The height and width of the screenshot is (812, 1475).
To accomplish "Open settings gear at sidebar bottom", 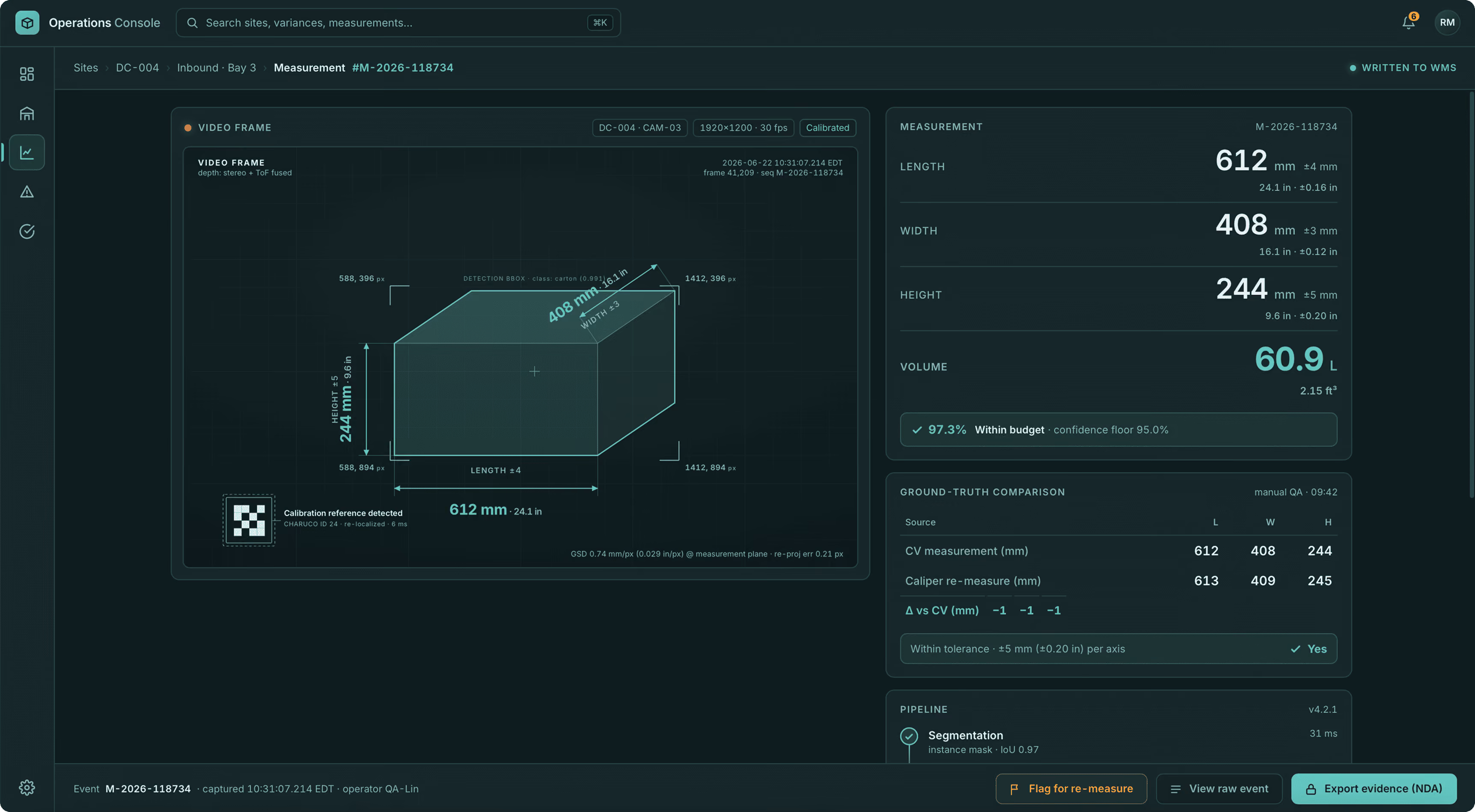I will point(27,787).
